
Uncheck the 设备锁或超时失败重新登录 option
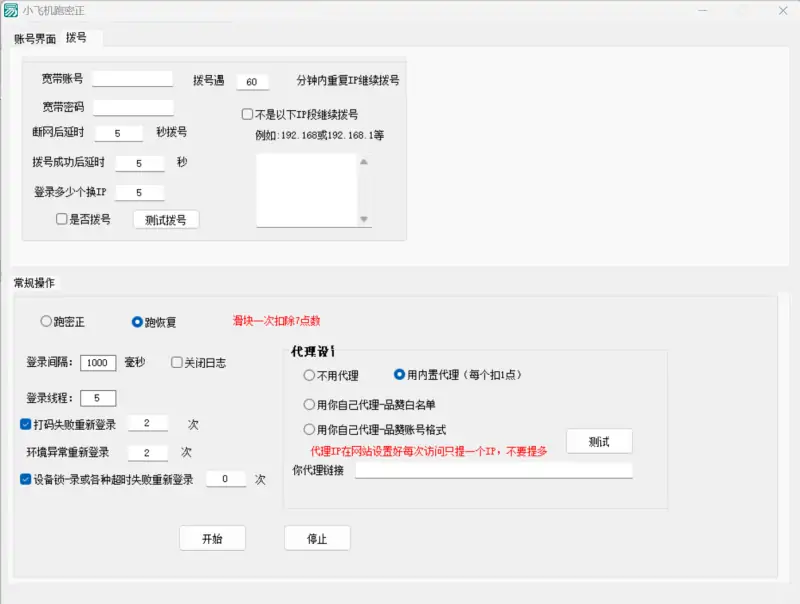coord(23,478)
